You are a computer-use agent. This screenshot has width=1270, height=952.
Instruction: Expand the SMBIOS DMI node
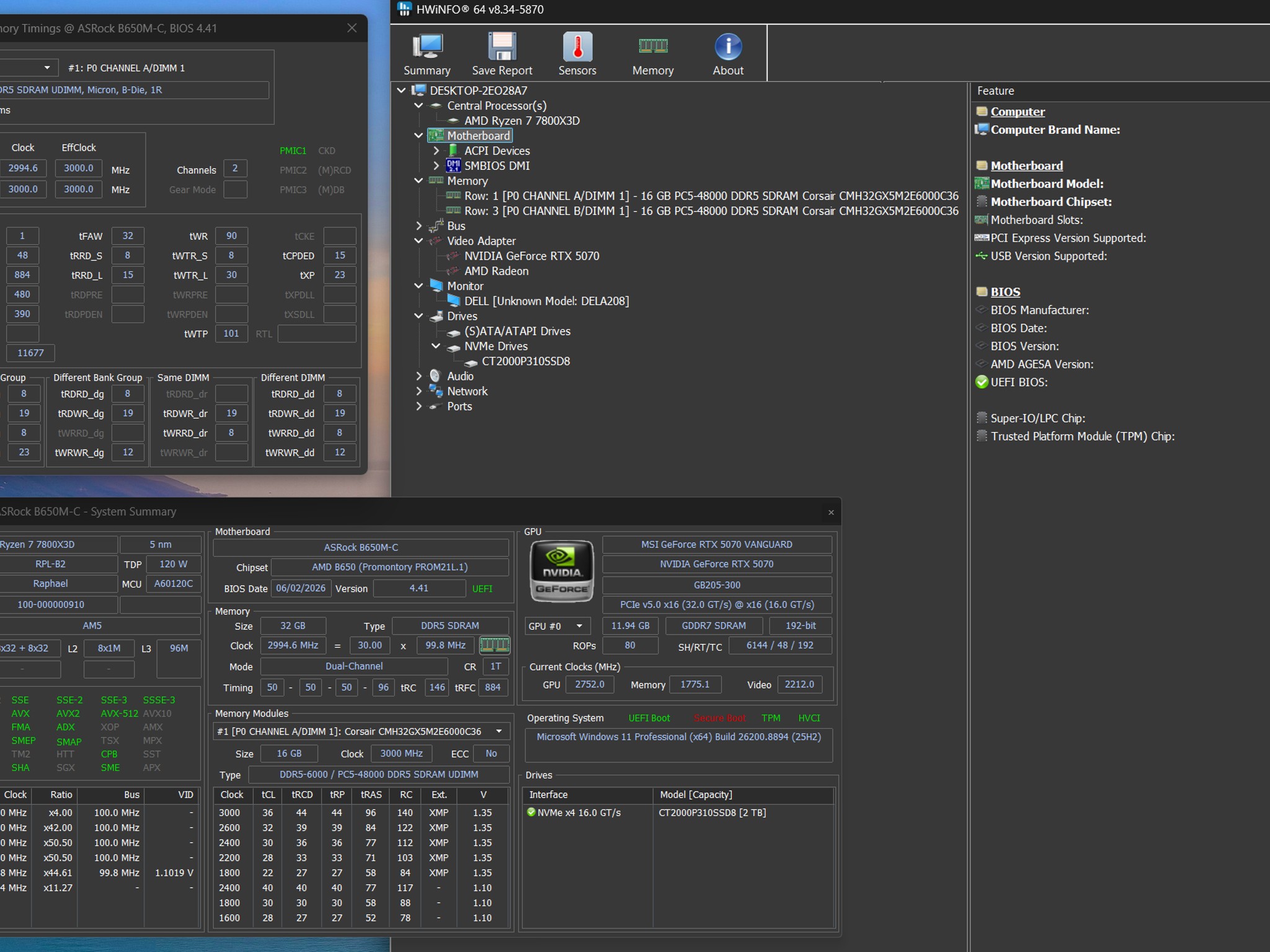coord(436,165)
